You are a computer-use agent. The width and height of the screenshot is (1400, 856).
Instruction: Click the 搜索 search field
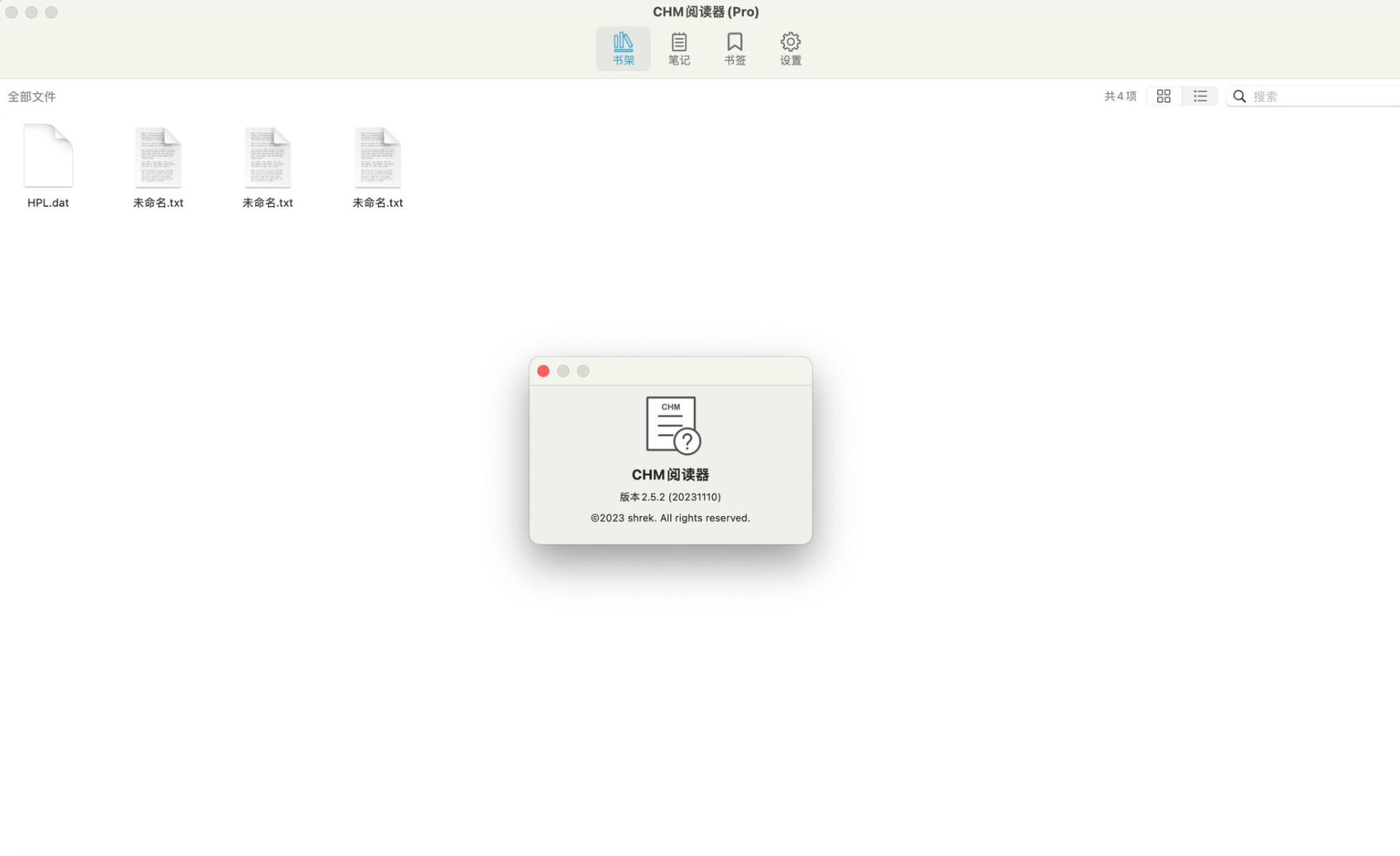(1314, 96)
